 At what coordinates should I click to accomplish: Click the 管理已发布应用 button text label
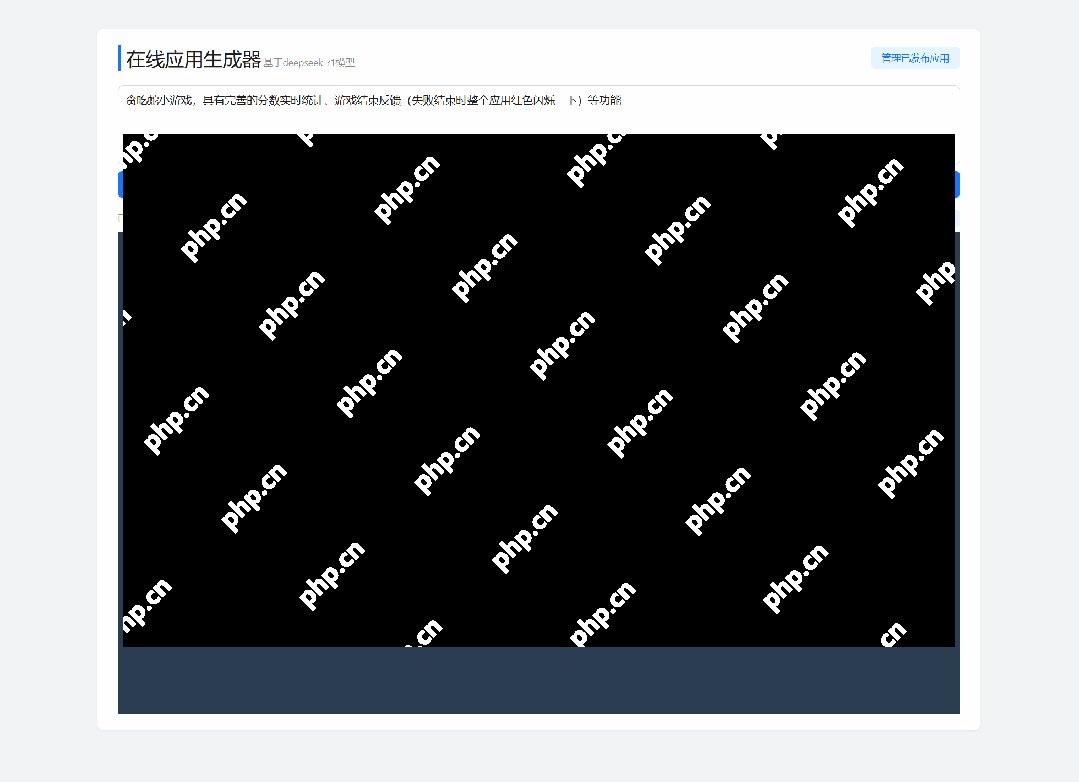point(914,57)
